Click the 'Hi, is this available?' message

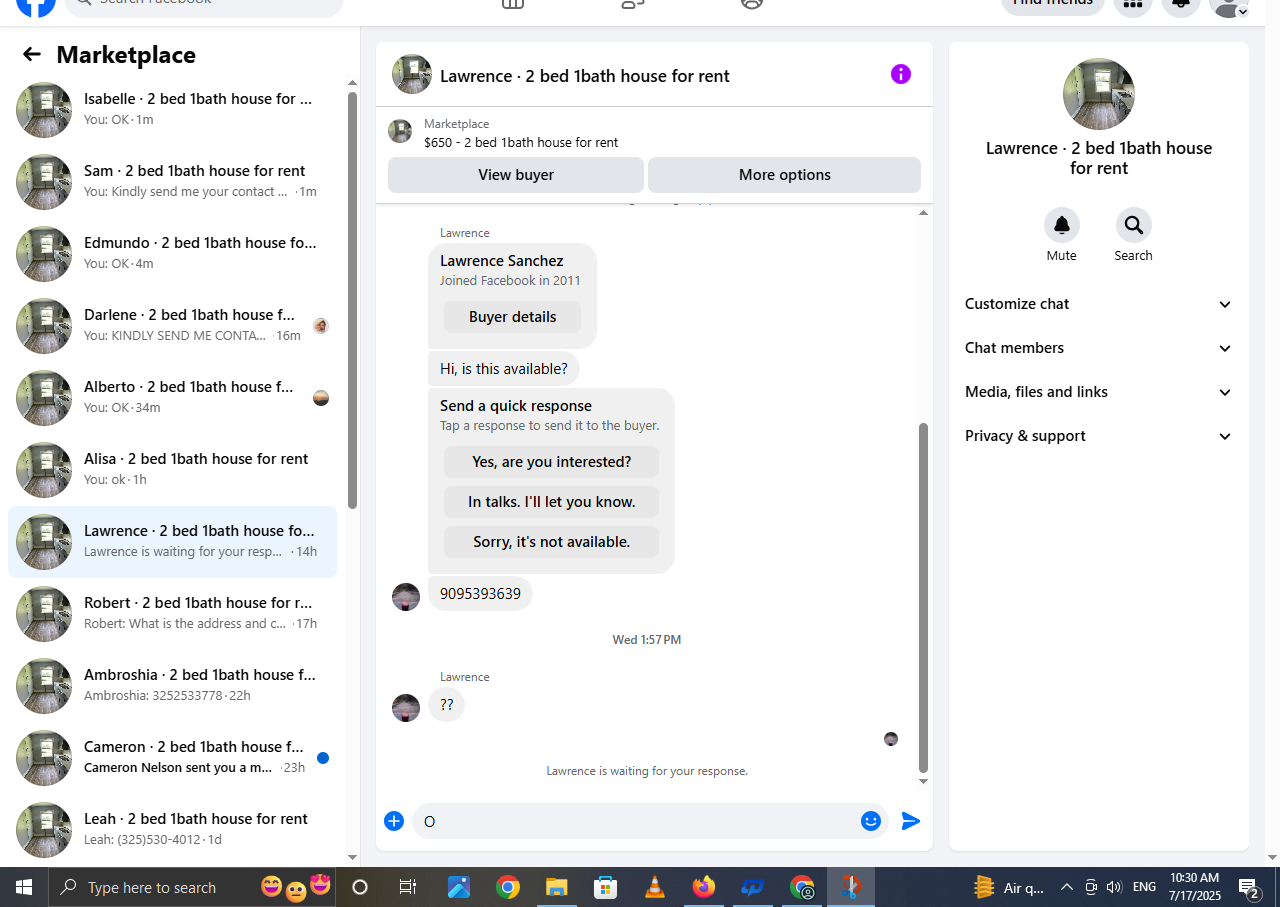504,369
